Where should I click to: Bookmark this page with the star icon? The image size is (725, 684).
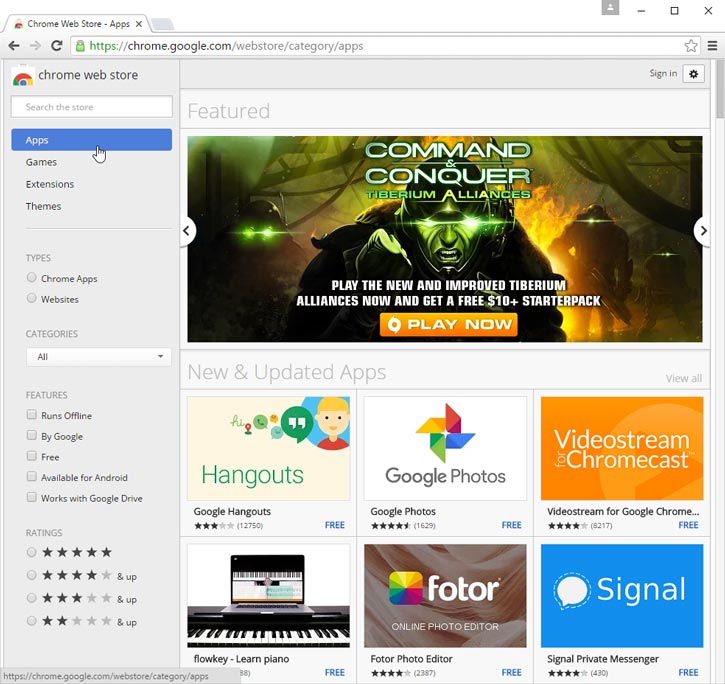click(691, 46)
